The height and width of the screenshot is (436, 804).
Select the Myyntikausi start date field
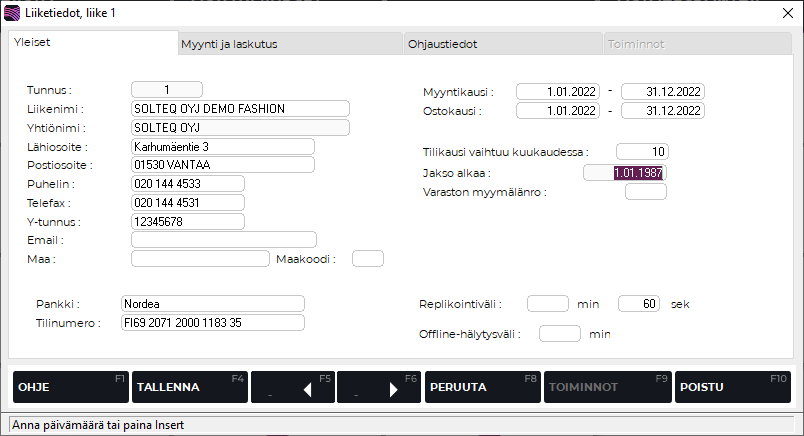point(558,92)
